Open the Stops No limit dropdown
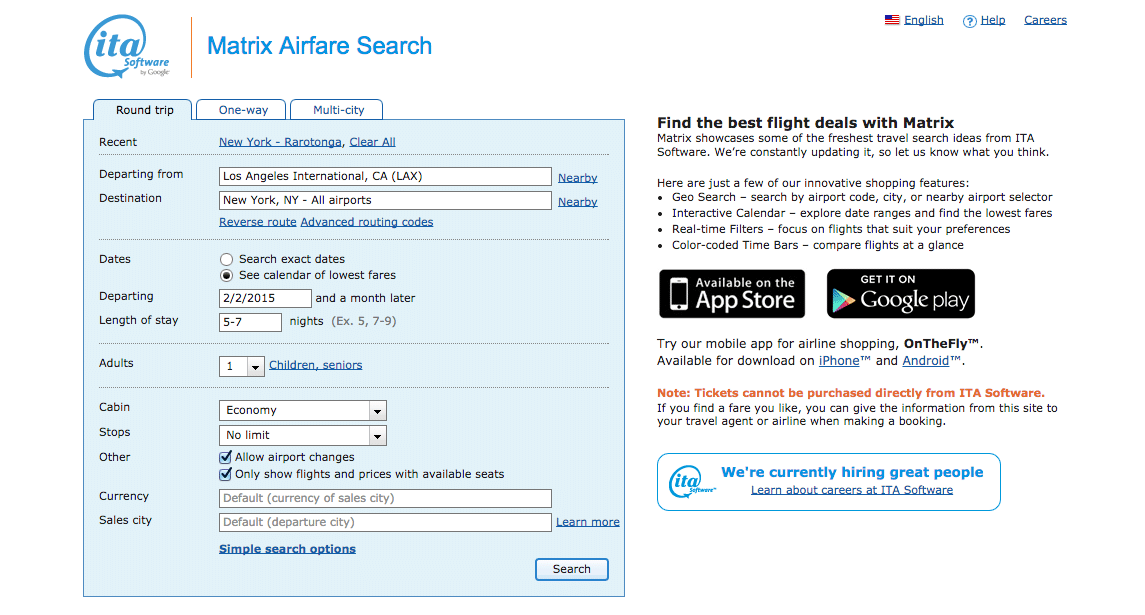Viewport: 1145px width, 615px height. pyautogui.click(x=302, y=435)
